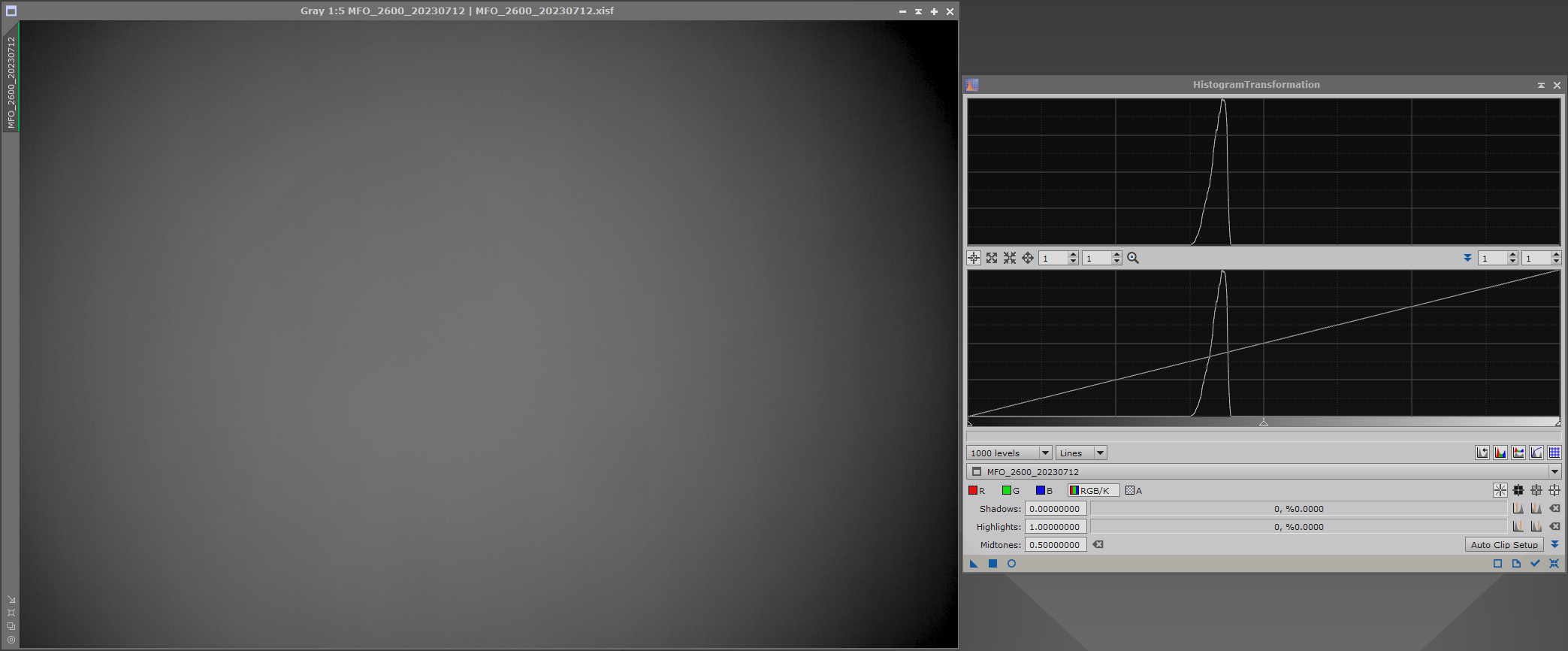Shade the Gray image window

tap(918, 11)
